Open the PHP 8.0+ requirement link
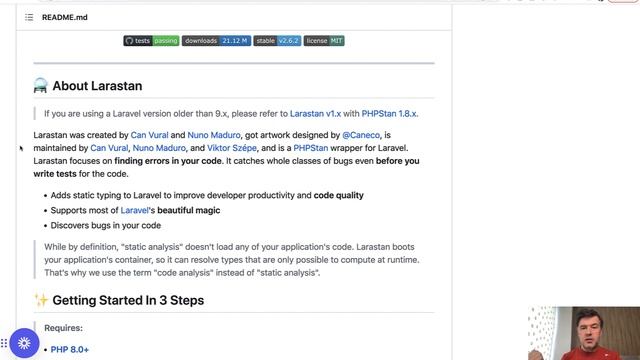The height and width of the screenshot is (360, 640). click(69, 349)
